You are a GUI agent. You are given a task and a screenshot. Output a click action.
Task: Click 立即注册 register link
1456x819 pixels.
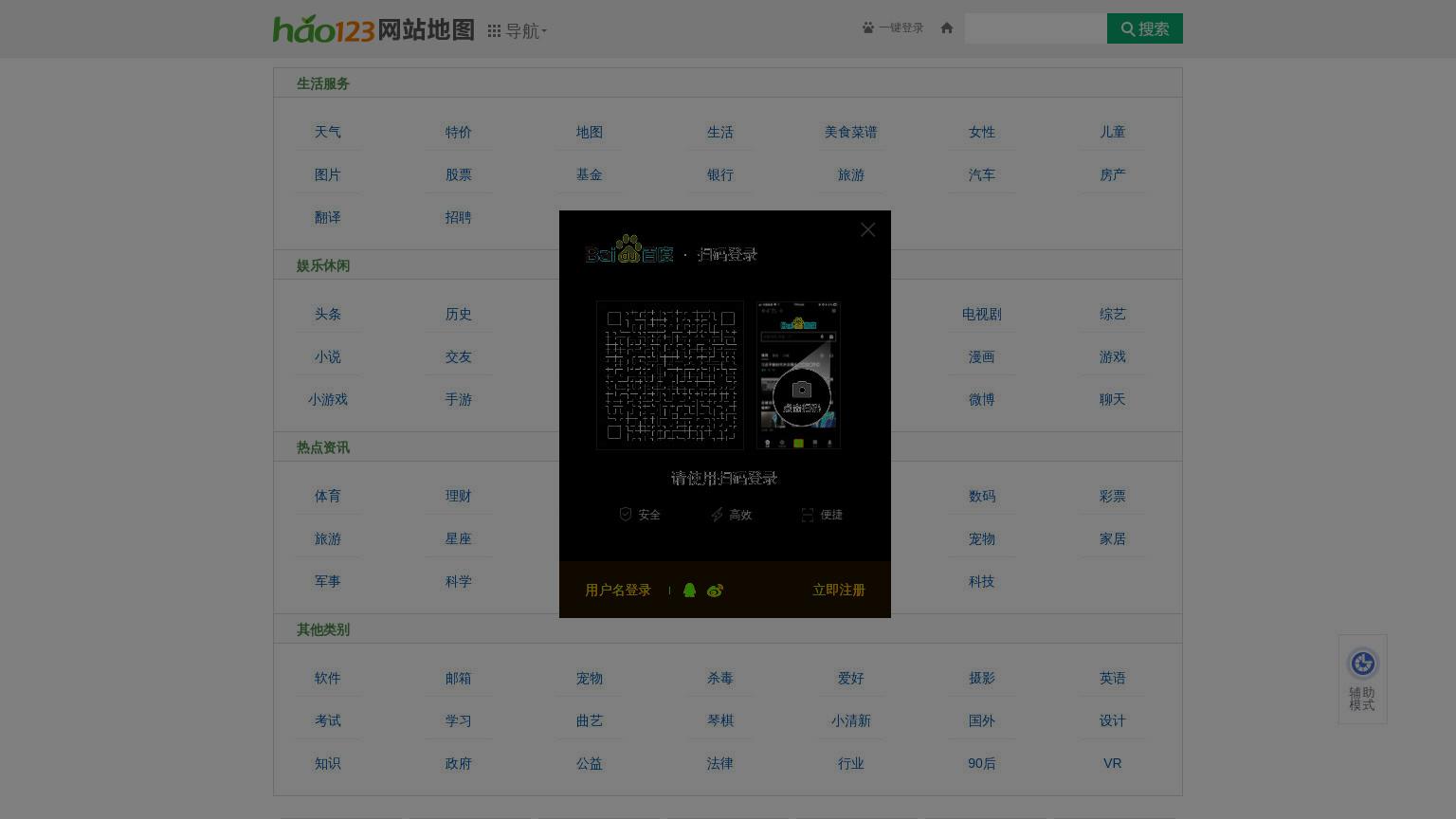pyautogui.click(x=839, y=590)
